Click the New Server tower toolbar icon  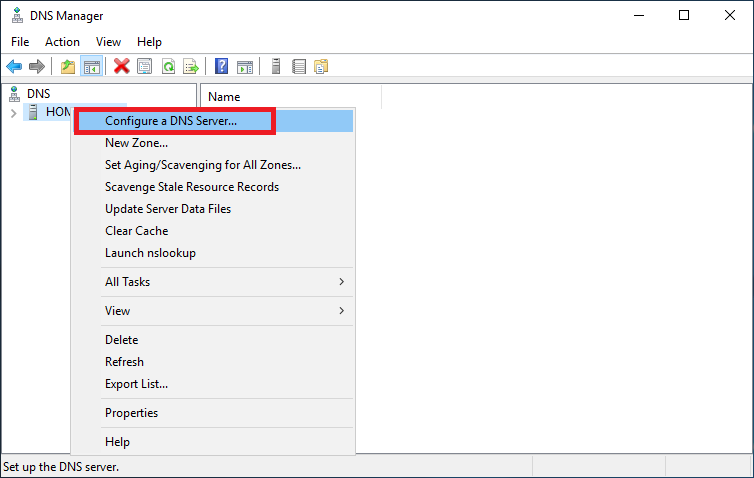[276, 67]
